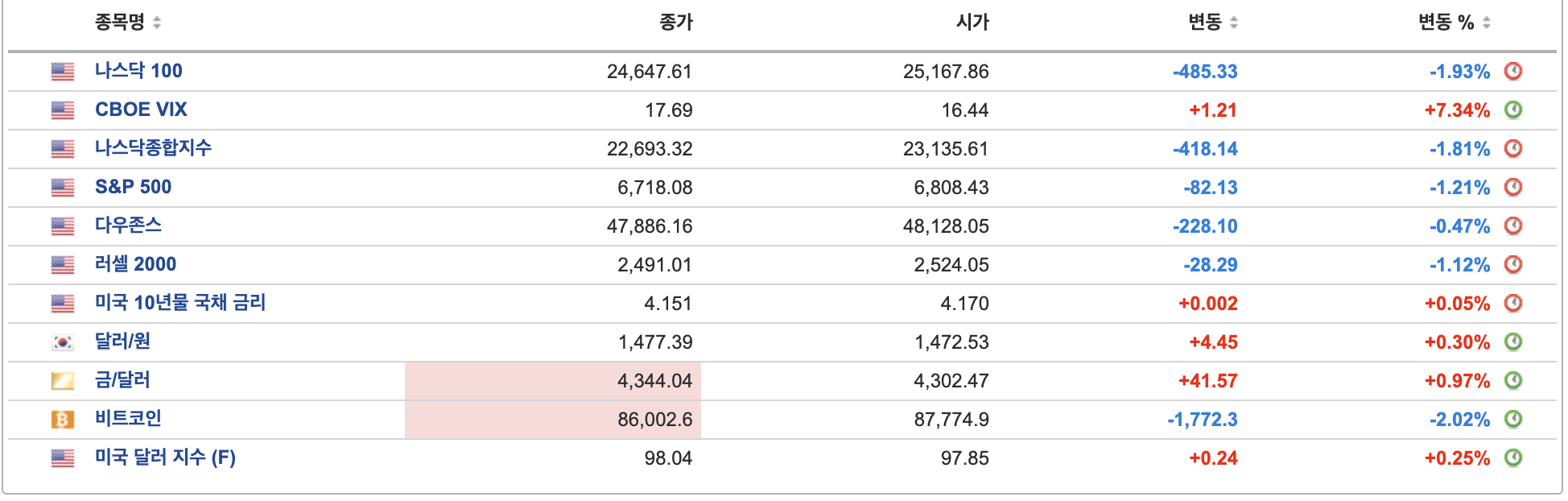The image size is (1568, 501).
Task: Click the gold bar icon beside 금/달러
Action: (x=63, y=381)
